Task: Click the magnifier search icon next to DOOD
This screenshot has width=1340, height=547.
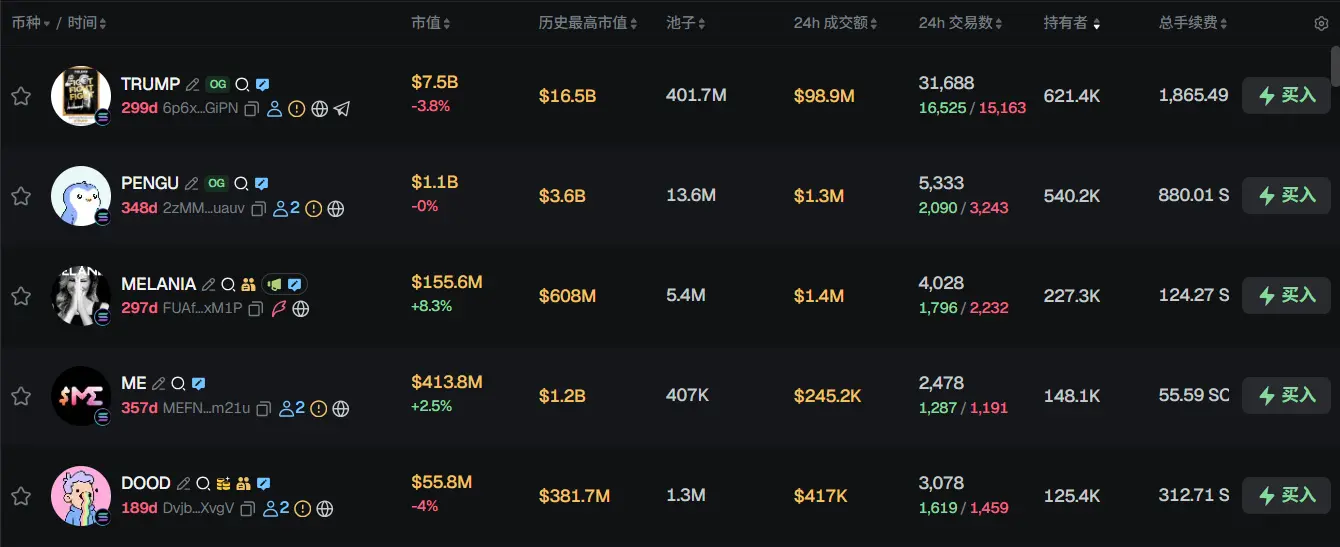Action: tap(203, 484)
